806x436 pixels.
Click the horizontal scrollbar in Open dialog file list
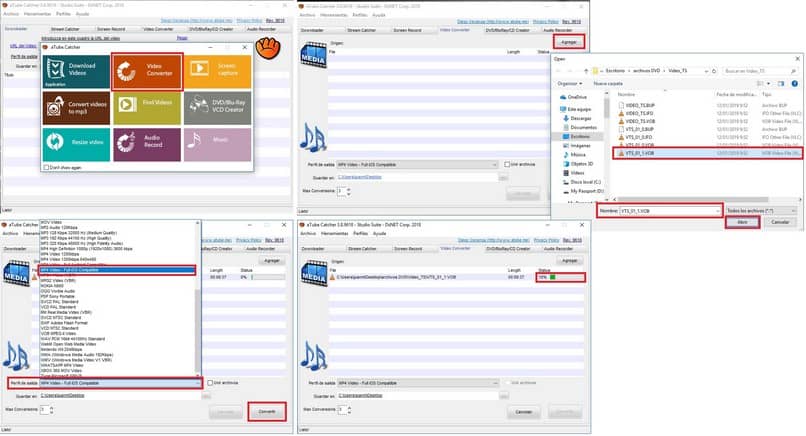pyautogui.click(x=693, y=199)
